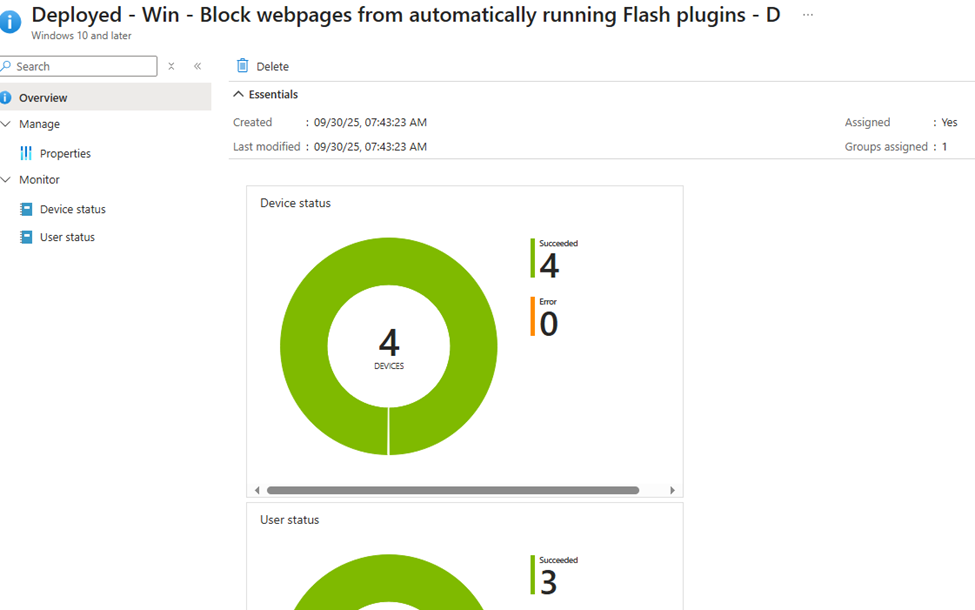Select Overview in the navigation menu

click(x=43, y=98)
